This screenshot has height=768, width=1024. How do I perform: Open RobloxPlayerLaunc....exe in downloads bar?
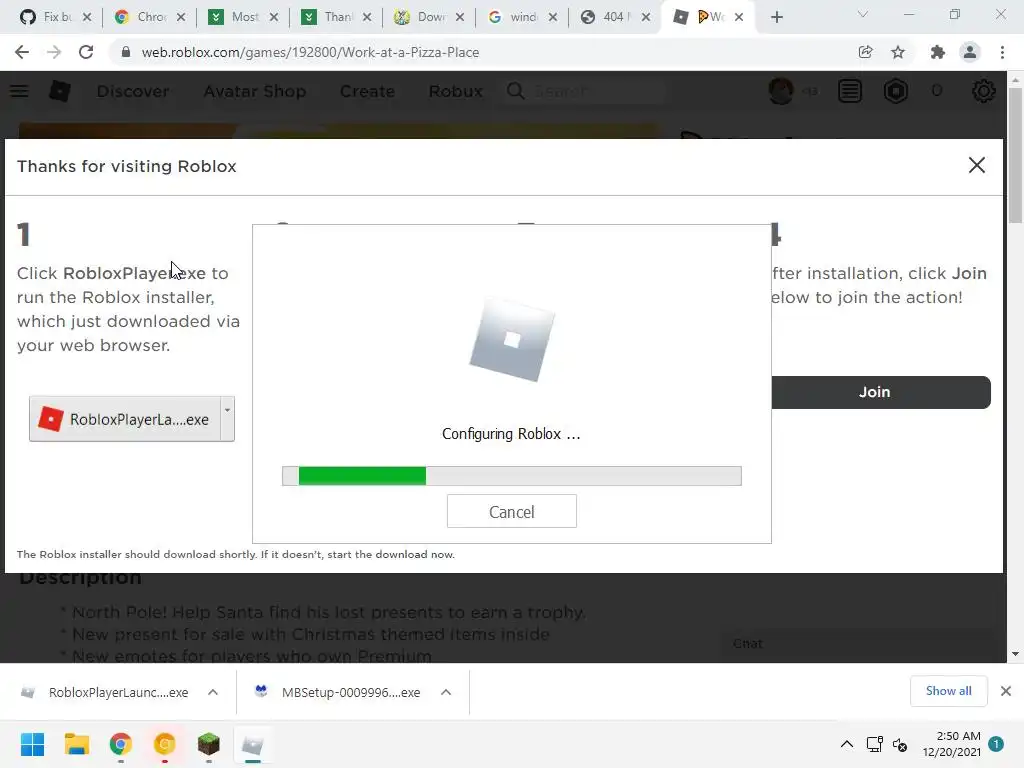pos(104,692)
